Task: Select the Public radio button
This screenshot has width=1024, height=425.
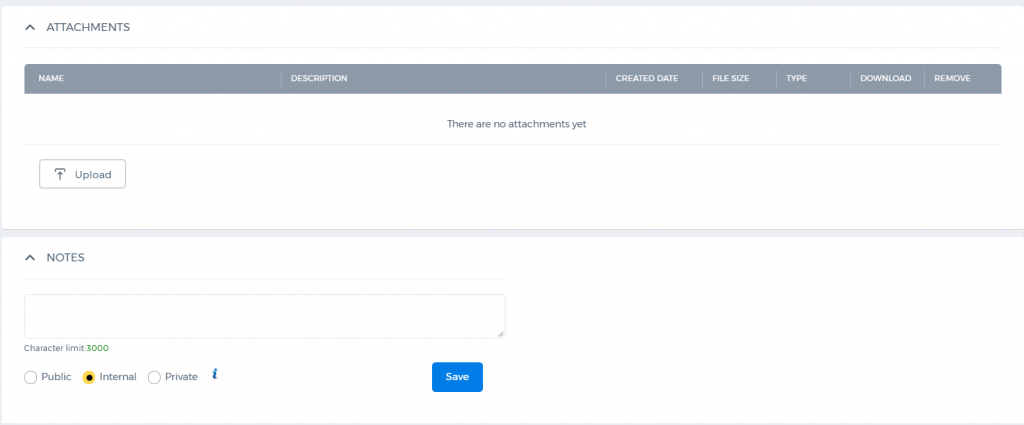Action: click(x=31, y=377)
